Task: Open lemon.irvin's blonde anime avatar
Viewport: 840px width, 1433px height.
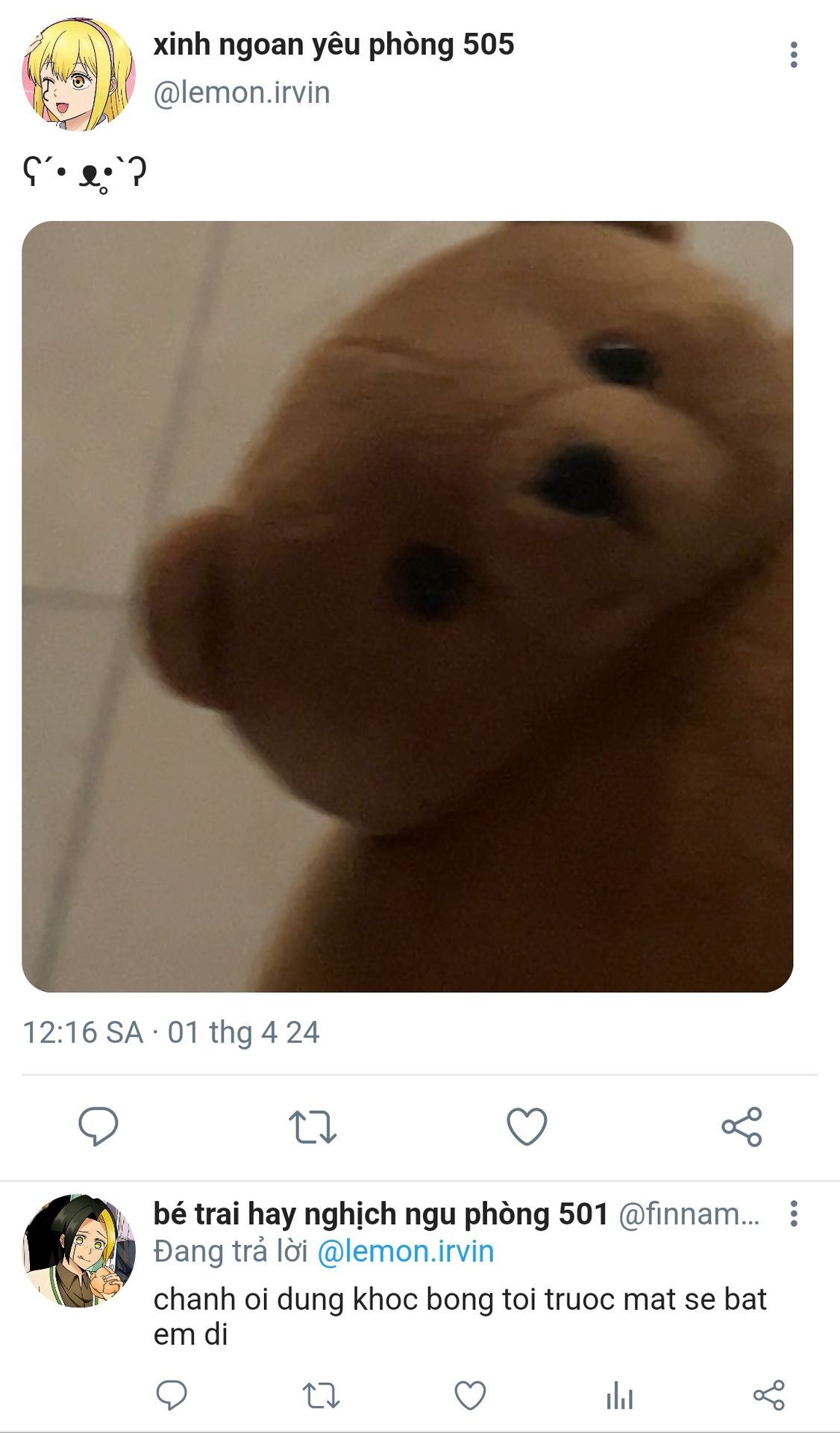Action: pos(78,74)
